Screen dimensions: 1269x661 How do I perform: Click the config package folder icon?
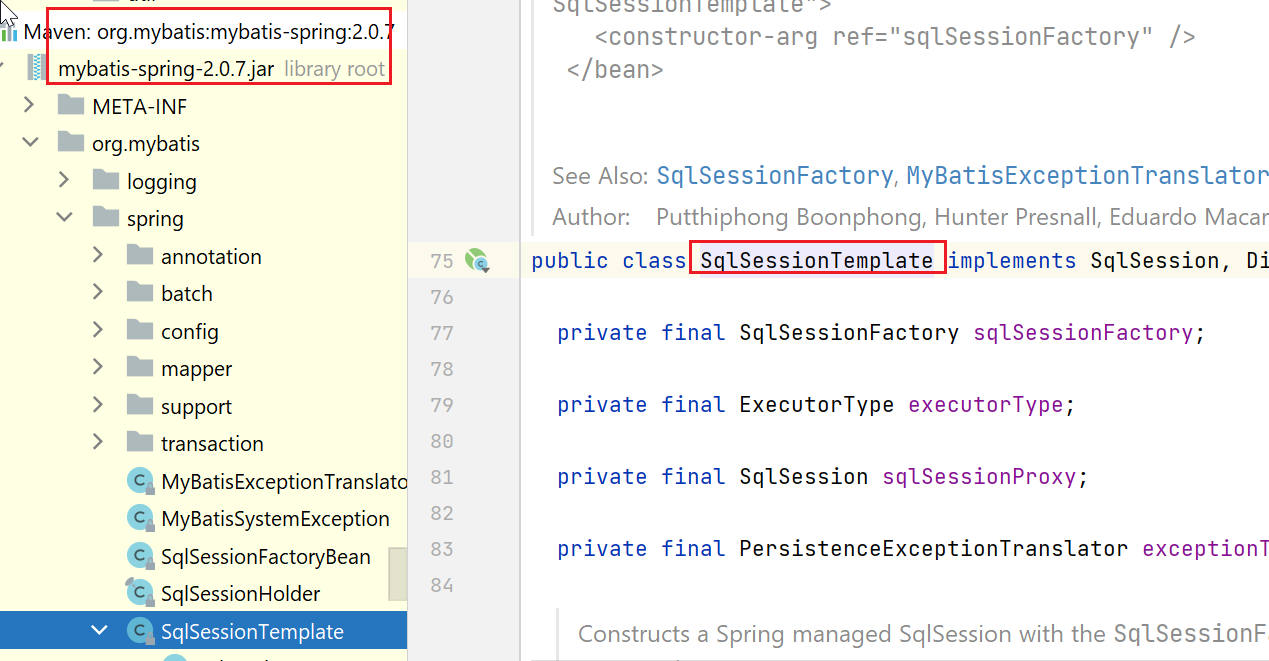pyautogui.click(x=140, y=331)
